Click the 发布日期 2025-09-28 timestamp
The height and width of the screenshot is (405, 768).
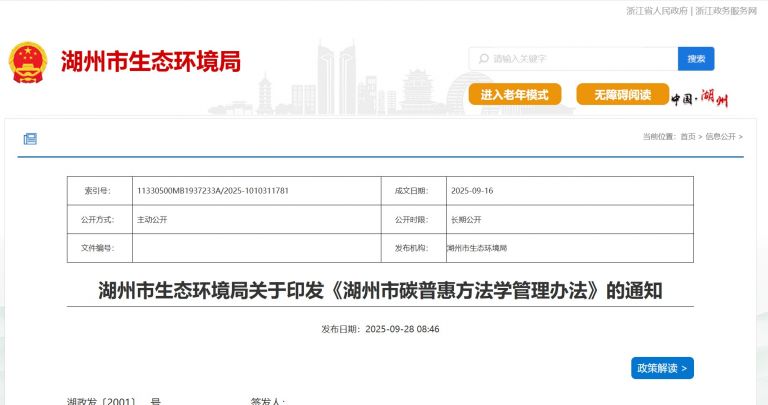[380, 328]
